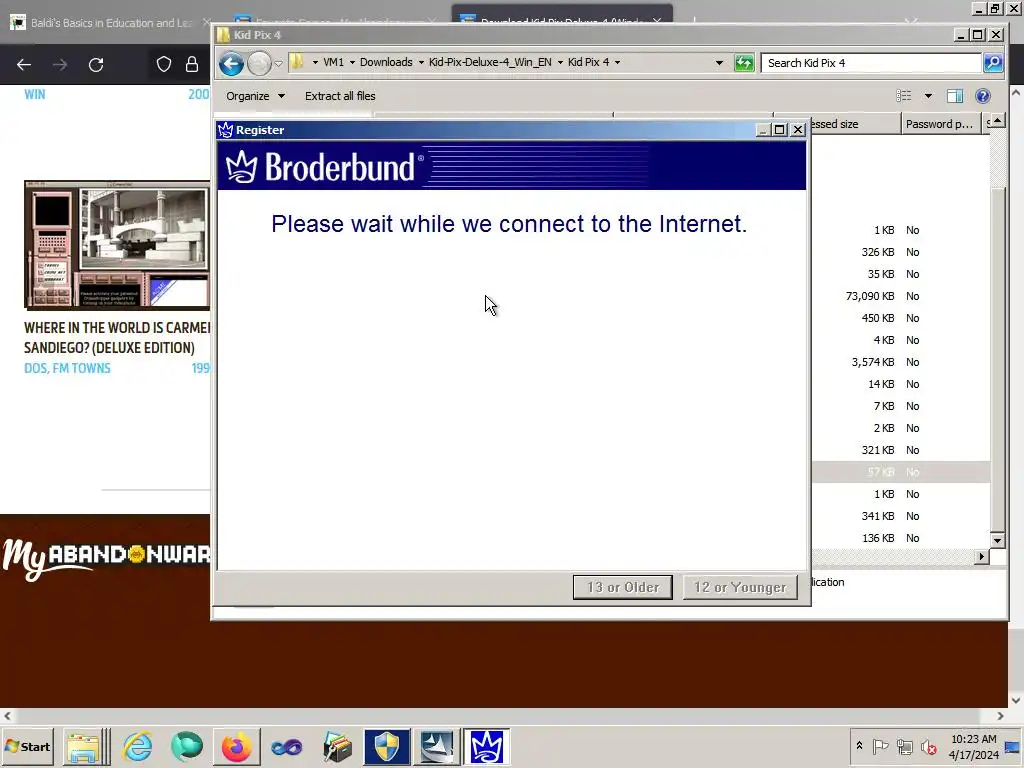The height and width of the screenshot is (768, 1024).
Task: Click the Action Center flag tray icon
Action: tap(880, 746)
